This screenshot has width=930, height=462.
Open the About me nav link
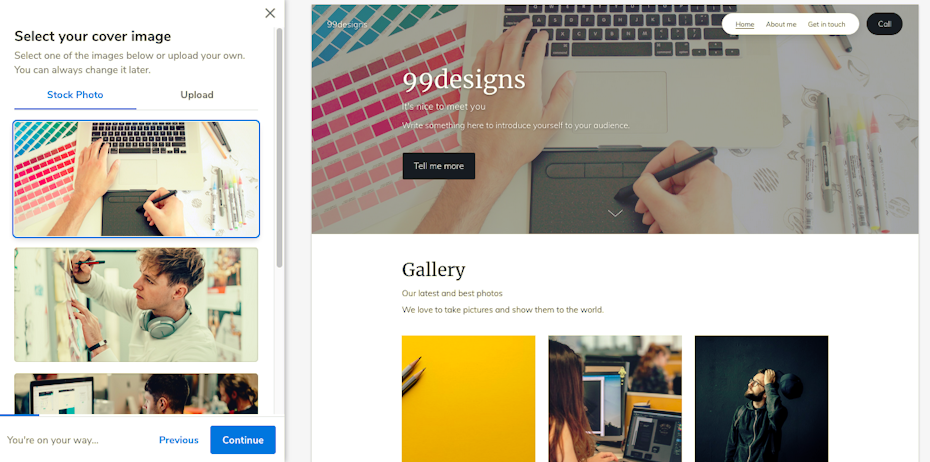click(781, 24)
